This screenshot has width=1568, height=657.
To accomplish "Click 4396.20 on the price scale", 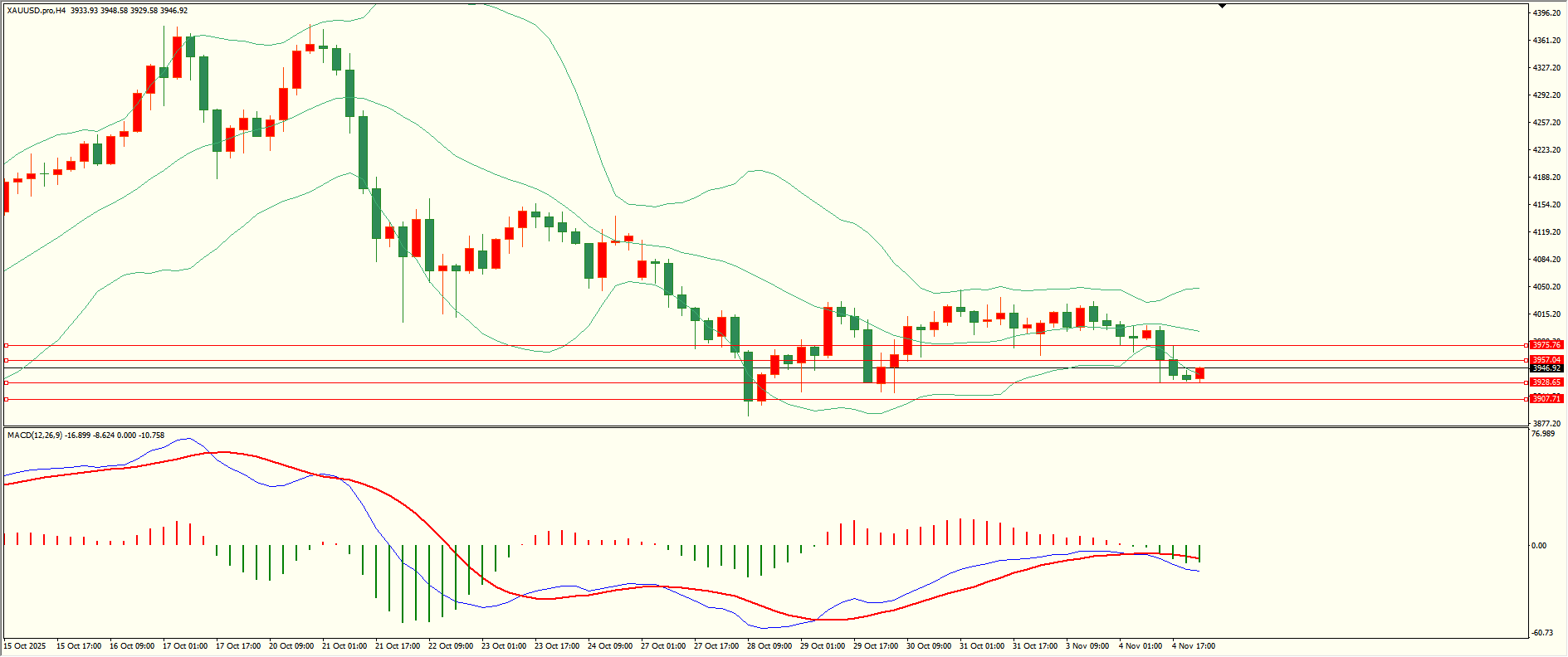I will coord(1546,13).
